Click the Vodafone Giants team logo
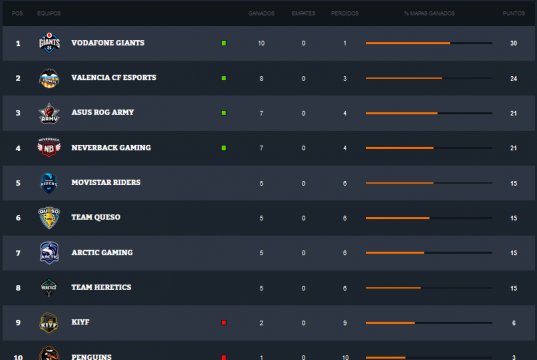 tap(49, 43)
